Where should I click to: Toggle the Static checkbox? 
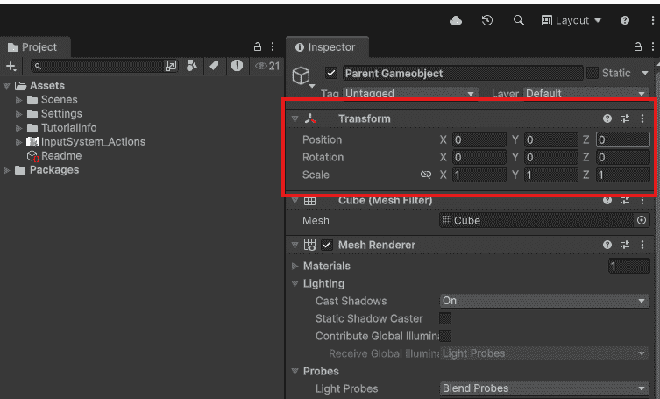coord(592,73)
